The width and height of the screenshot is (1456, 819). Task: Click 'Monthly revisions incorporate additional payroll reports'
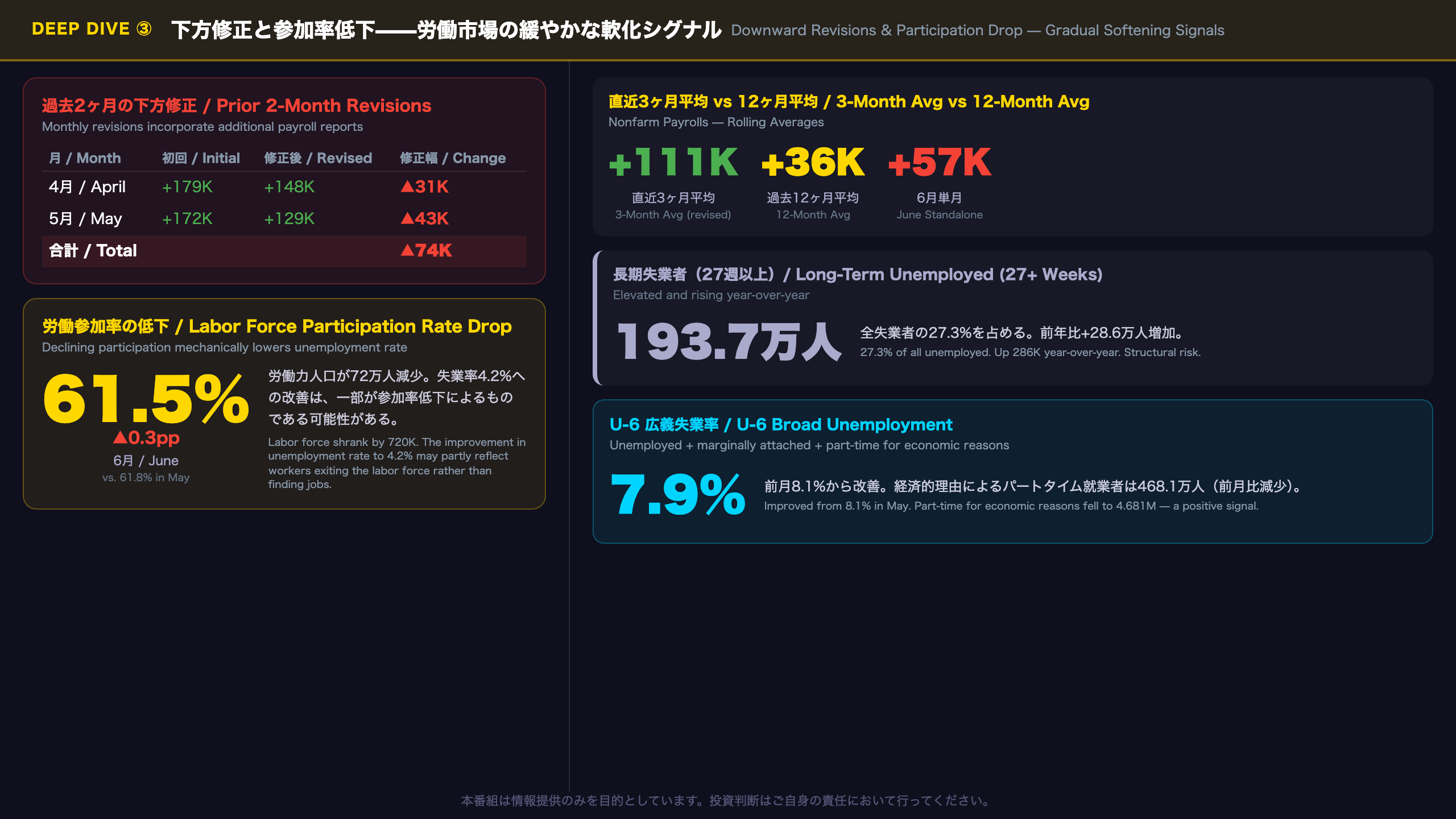tap(202, 127)
